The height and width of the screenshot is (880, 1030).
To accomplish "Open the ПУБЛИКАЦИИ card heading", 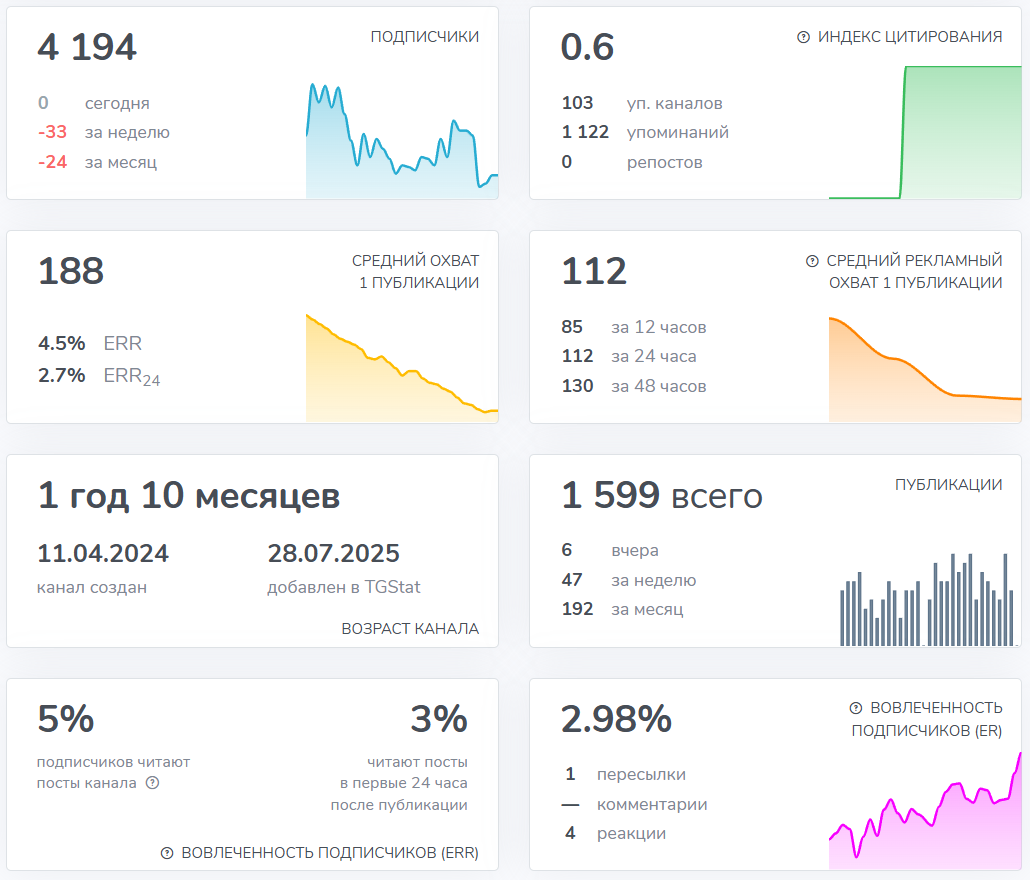I will pyautogui.click(x=948, y=485).
